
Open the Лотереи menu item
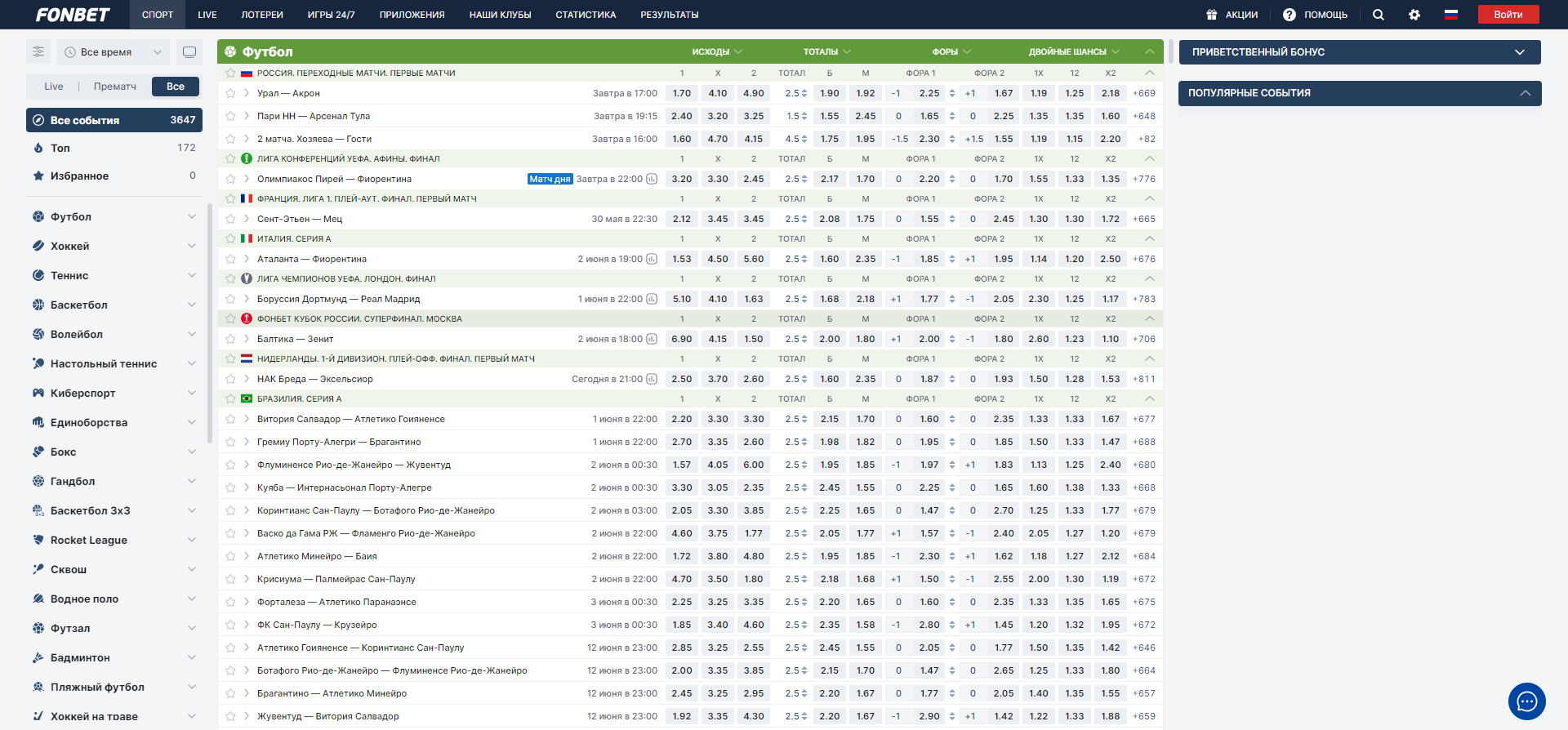(262, 15)
